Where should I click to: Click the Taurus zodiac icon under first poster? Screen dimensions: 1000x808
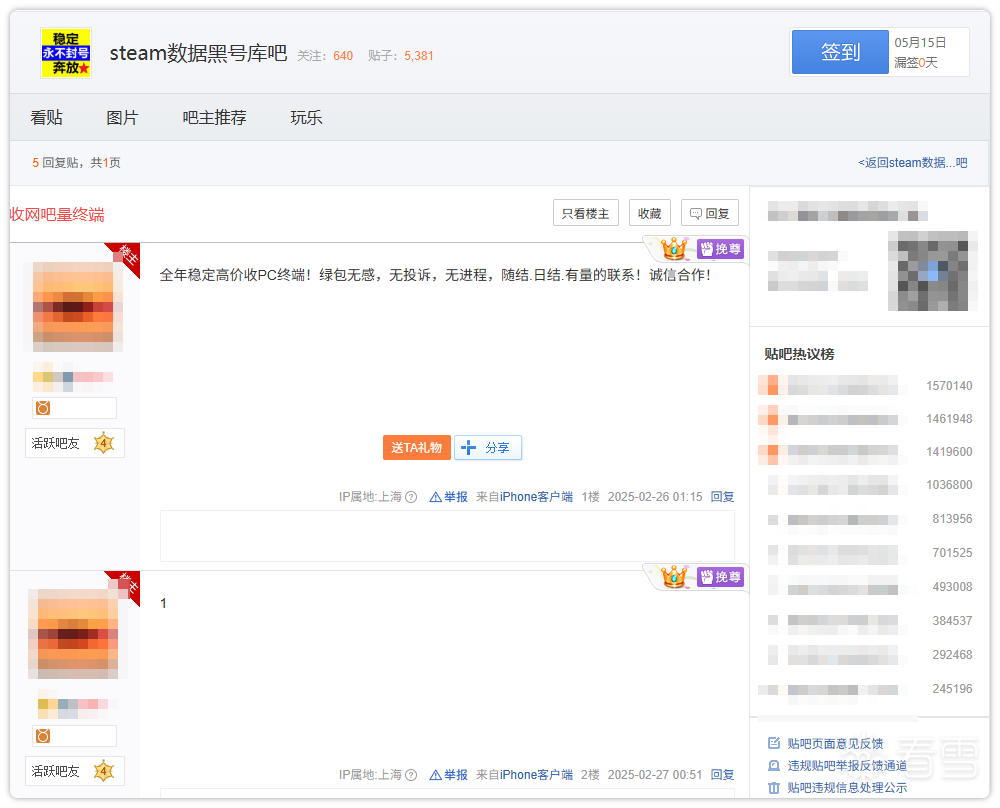(x=43, y=408)
